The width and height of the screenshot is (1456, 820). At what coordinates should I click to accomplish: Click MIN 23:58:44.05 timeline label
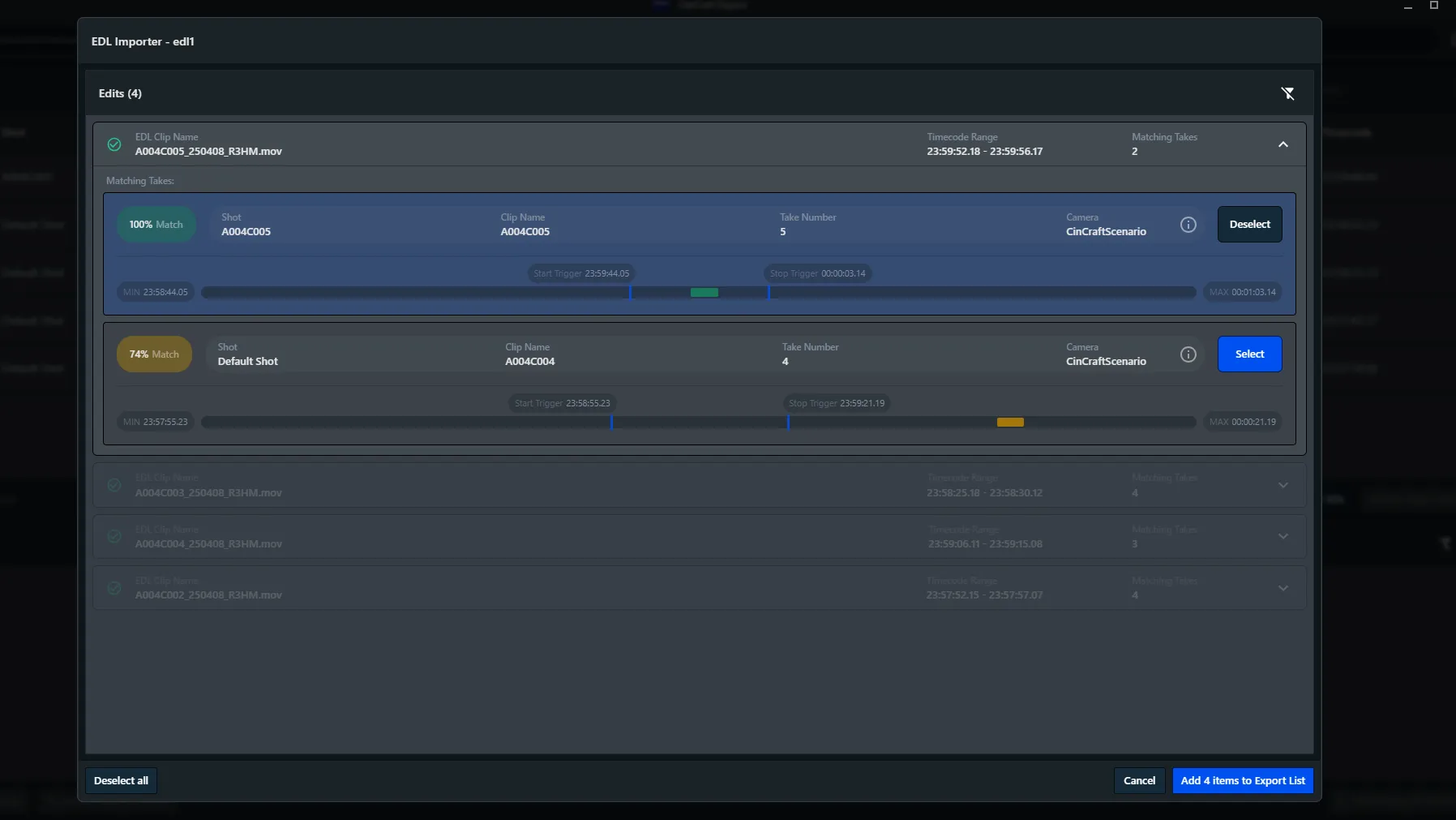(155, 292)
